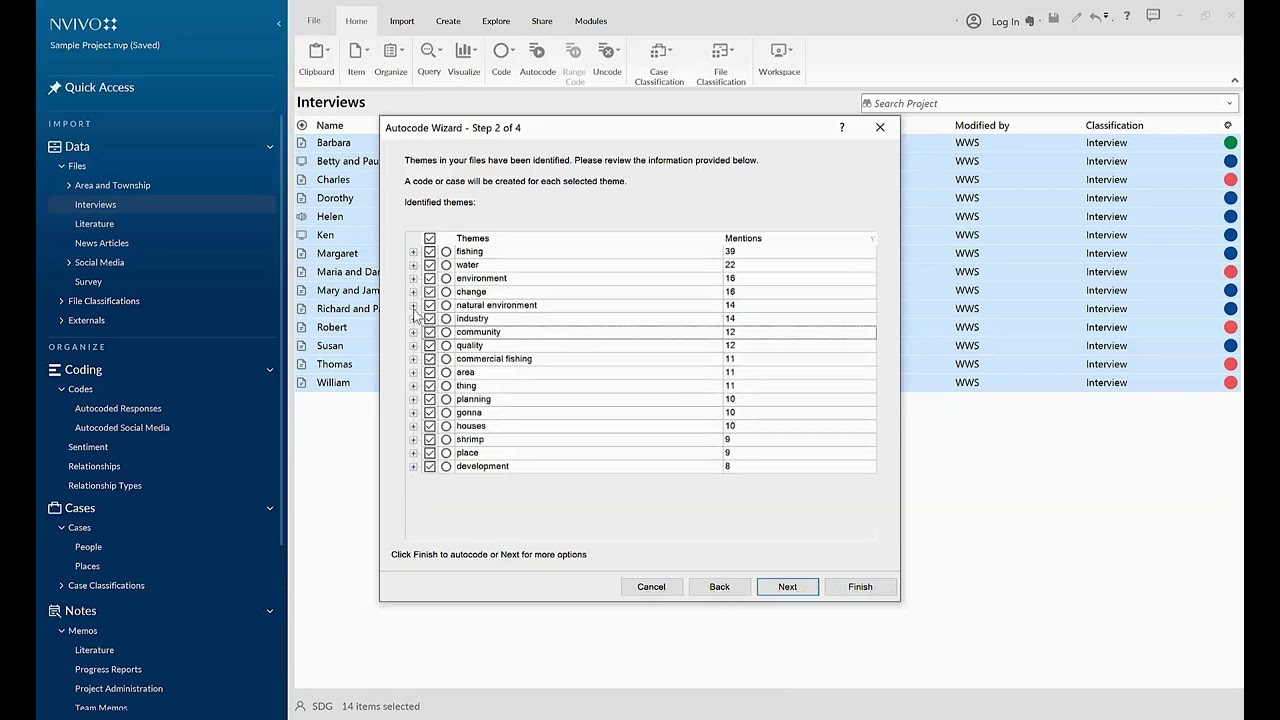Expand the development theme row
1280x720 pixels.
click(413, 467)
